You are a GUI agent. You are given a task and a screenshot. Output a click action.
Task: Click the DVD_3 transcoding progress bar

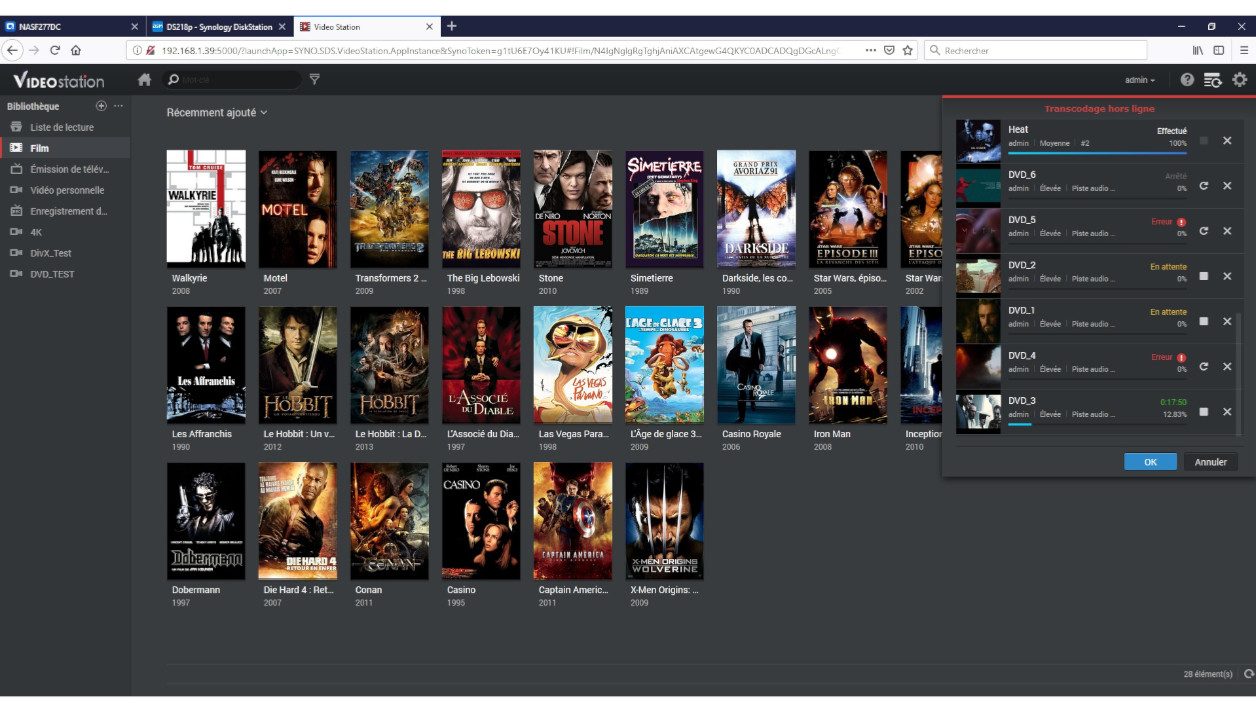coord(1097,423)
